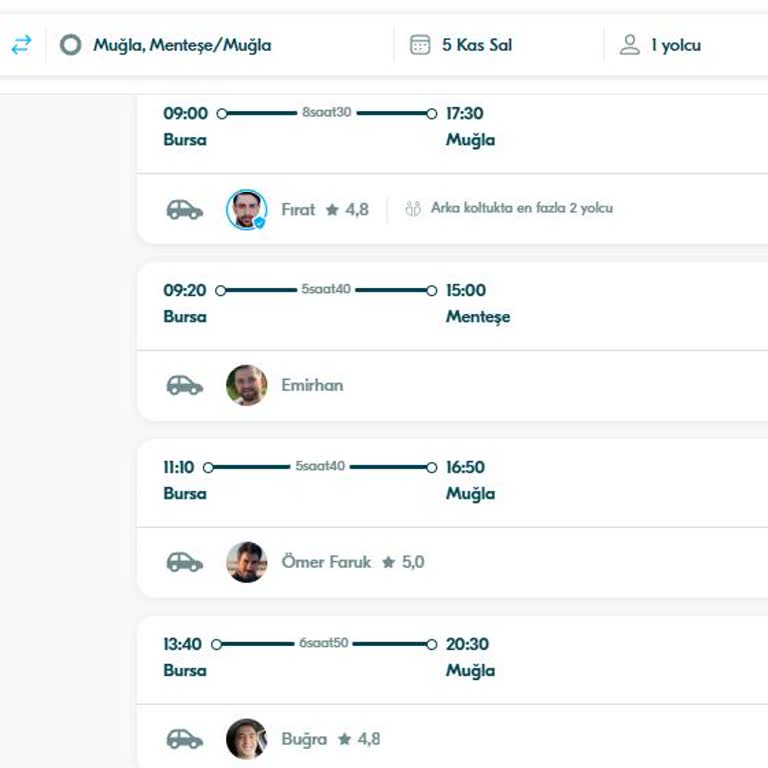Image resolution: width=768 pixels, height=768 pixels.
Task: Open Ömer Faruk's profile photo
Action: point(246,562)
